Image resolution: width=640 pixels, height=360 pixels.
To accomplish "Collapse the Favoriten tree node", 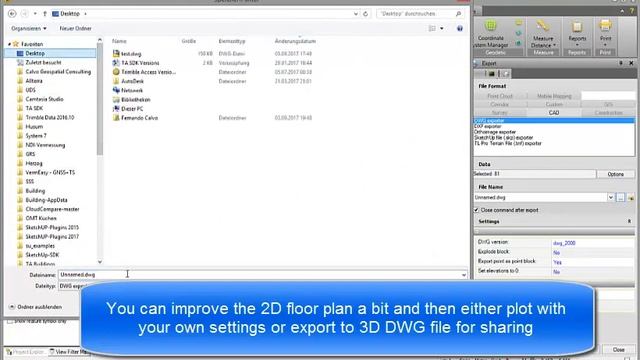I will [9, 44].
